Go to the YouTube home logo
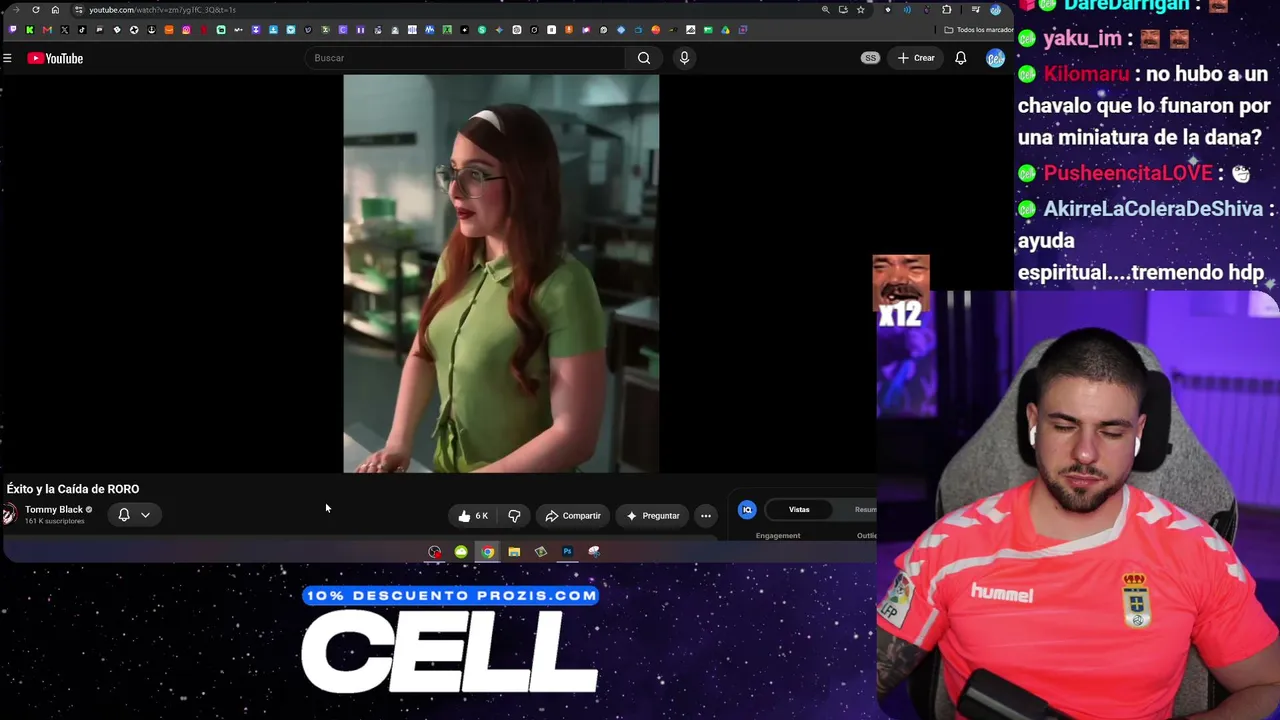The image size is (1280, 720). pyautogui.click(x=55, y=58)
